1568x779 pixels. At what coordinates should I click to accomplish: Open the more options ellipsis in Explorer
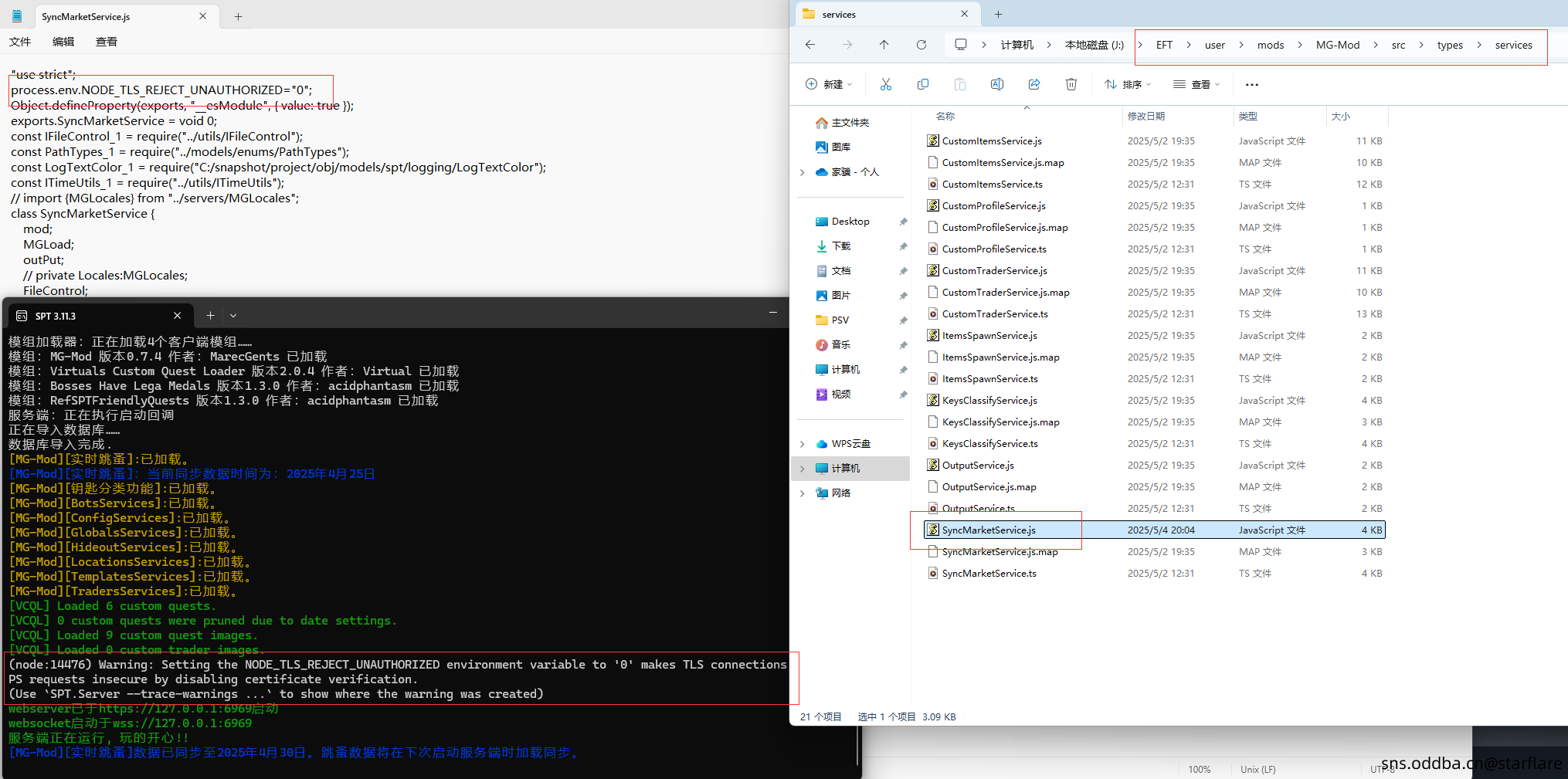tap(1252, 85)
